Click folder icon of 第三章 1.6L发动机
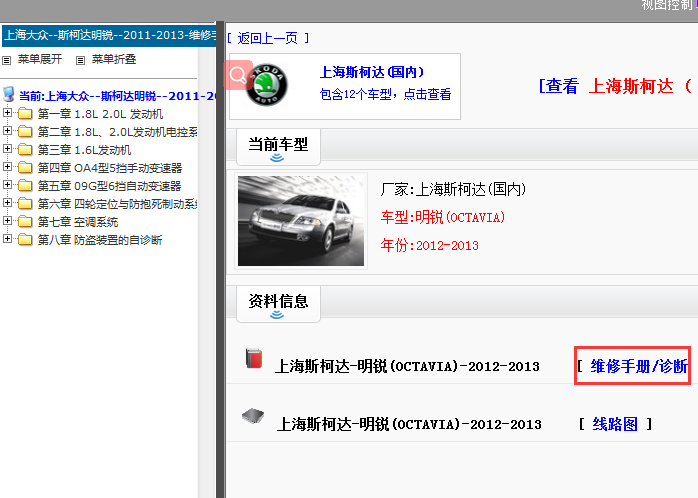 pyautogui.click(x=25, y=150)
